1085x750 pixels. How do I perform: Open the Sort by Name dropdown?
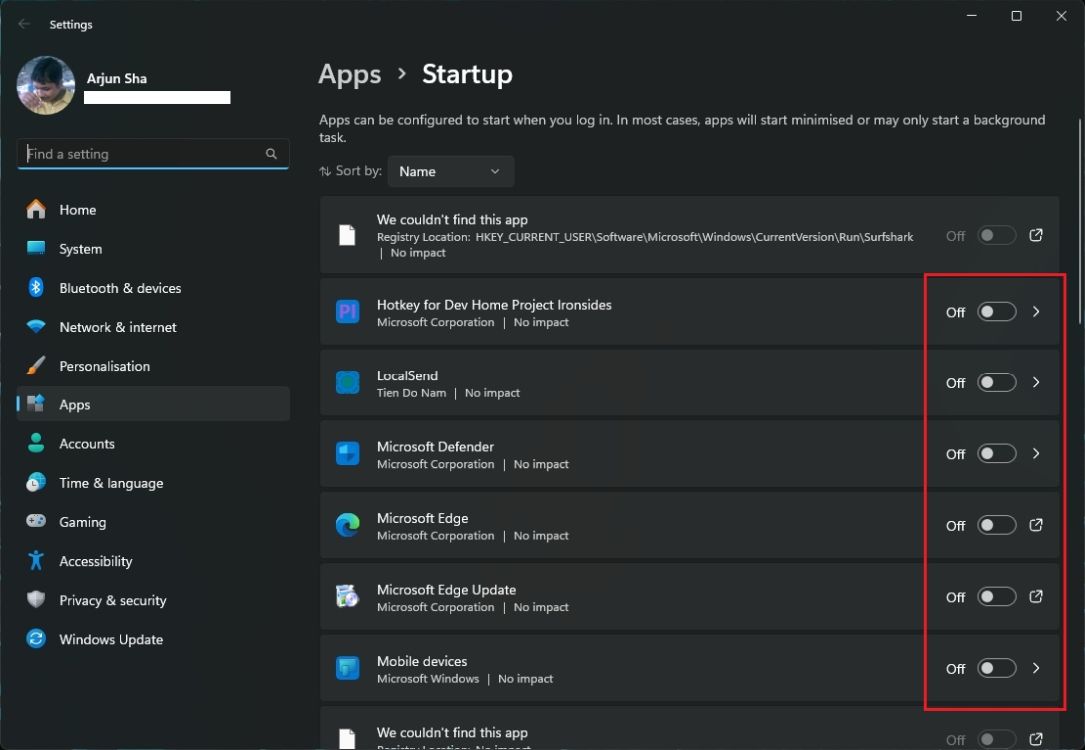[450, 171]
